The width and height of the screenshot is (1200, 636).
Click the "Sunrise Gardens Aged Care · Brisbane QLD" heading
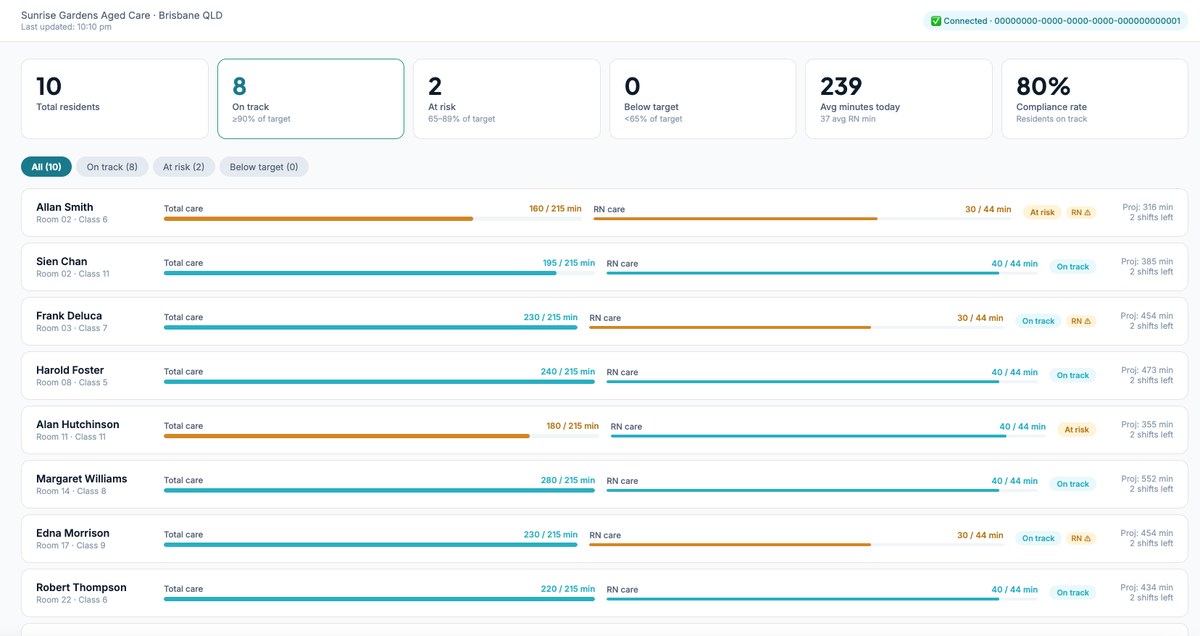coord(122,16)
